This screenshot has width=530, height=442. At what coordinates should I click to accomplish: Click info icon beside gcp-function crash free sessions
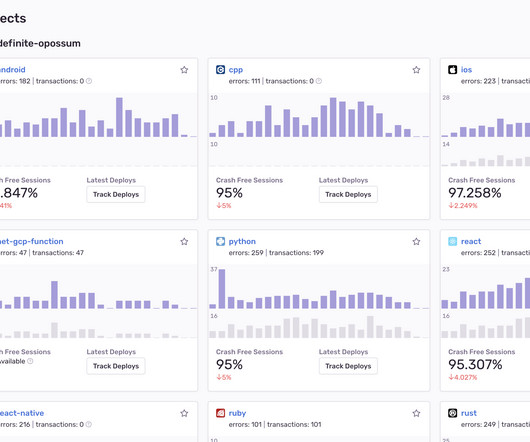[30, 361]
